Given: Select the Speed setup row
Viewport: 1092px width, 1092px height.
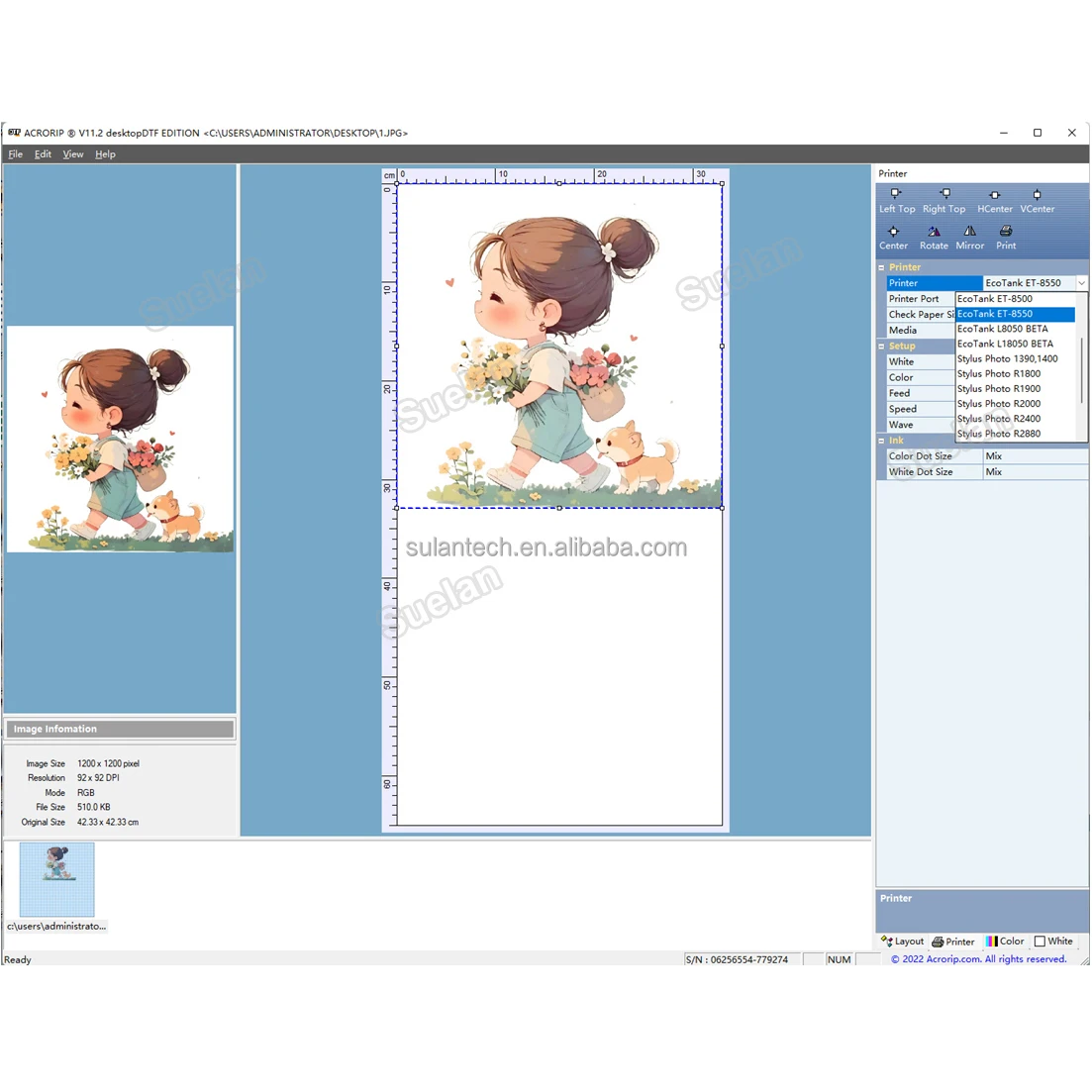Looking at the screenshot, I should pos(920,409).
